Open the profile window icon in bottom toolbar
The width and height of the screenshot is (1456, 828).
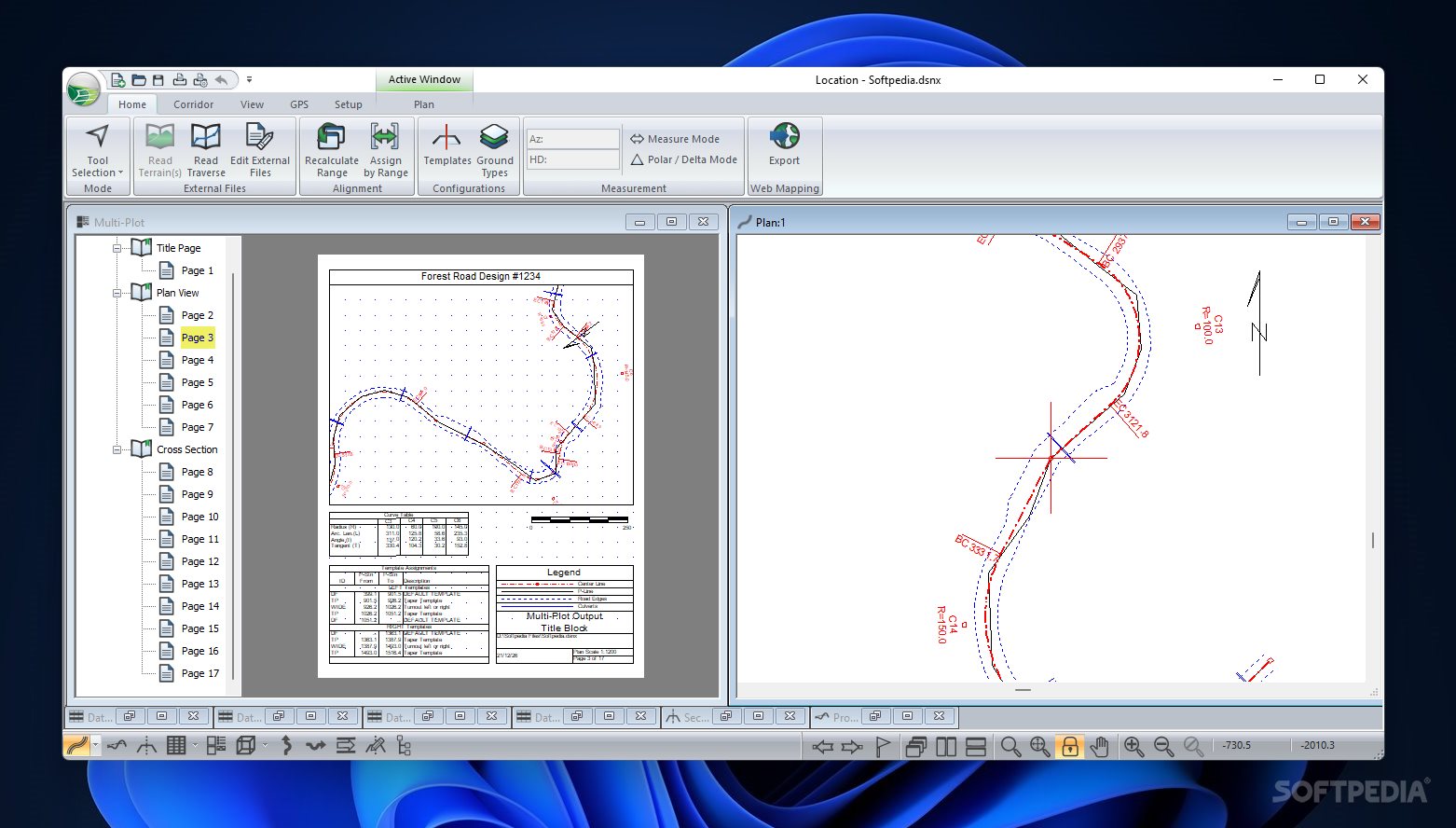click(117, 746)
